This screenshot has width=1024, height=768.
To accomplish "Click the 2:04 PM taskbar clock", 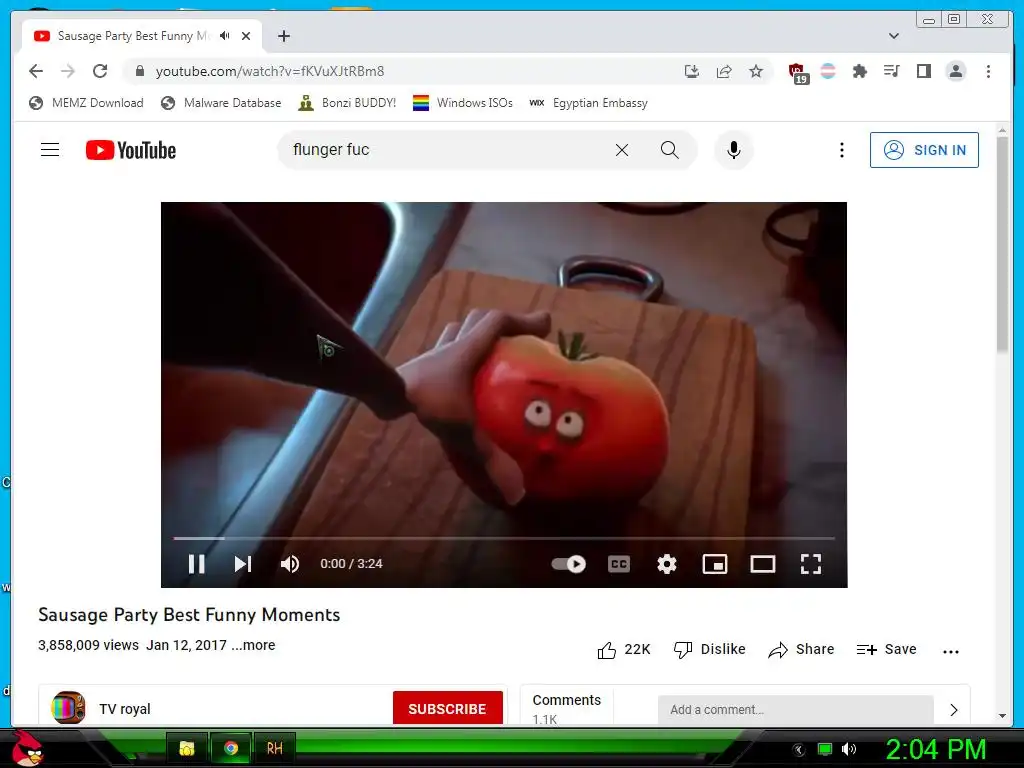I will pyautogui.click(x=935, y=749).
